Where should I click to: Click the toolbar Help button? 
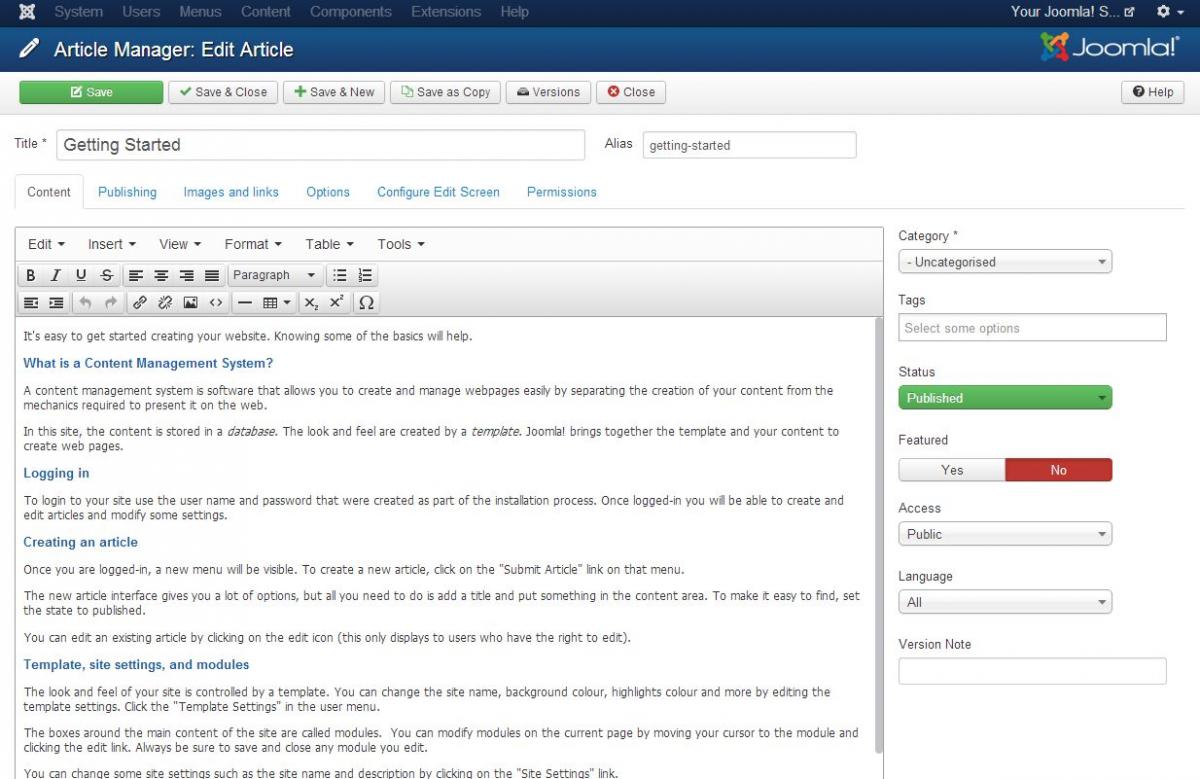pos(1152,92)
